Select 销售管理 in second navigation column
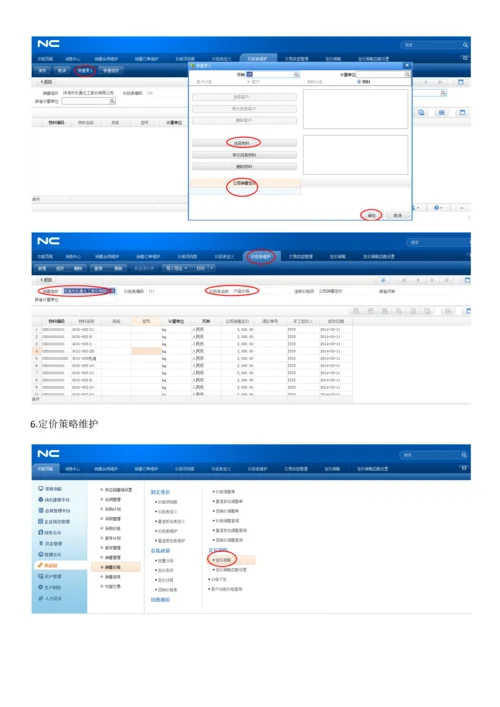The width and height of the screenshot is (500, 707). [x=113, y=558]
